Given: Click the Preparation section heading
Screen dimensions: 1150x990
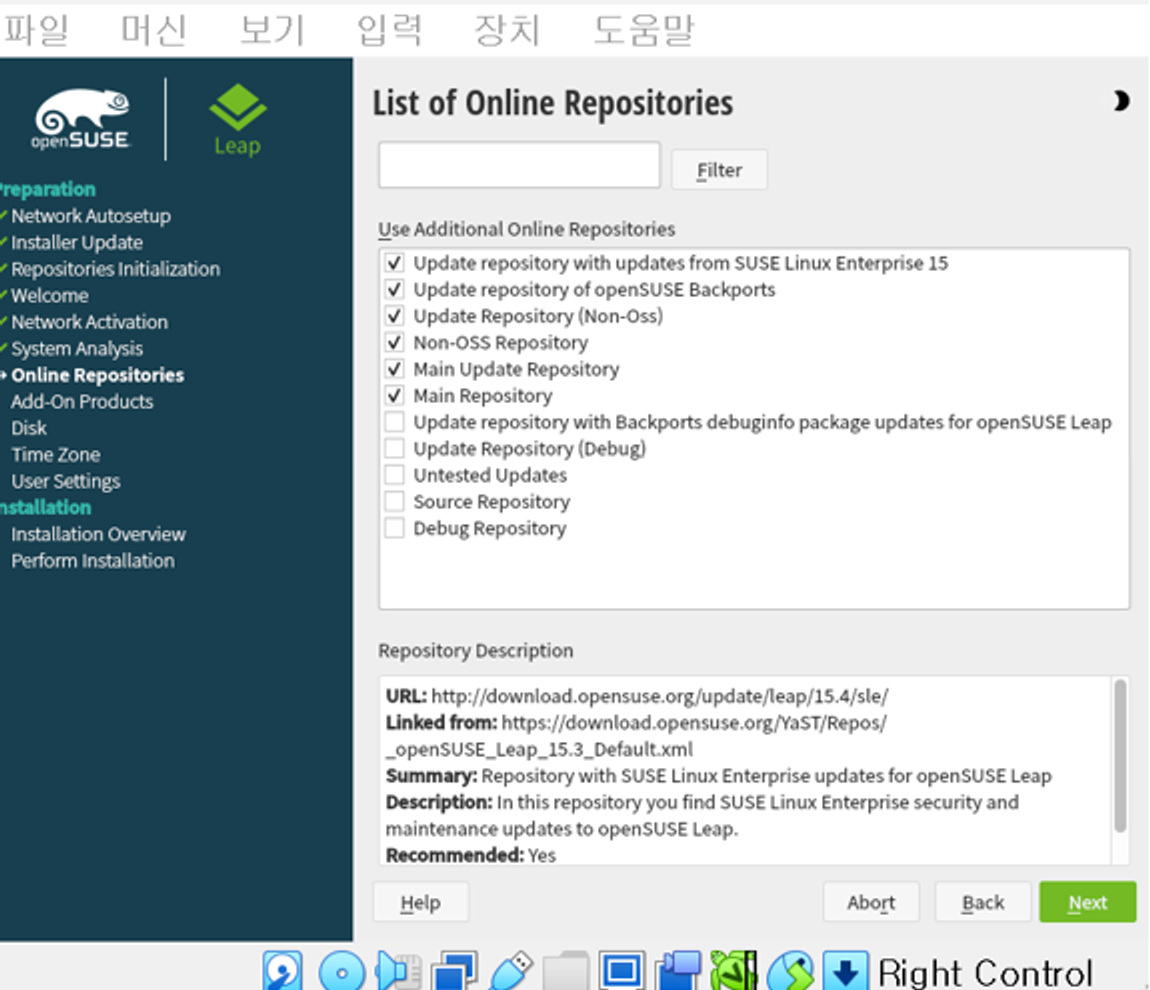Looking at the screenshot, I should 48,189.
